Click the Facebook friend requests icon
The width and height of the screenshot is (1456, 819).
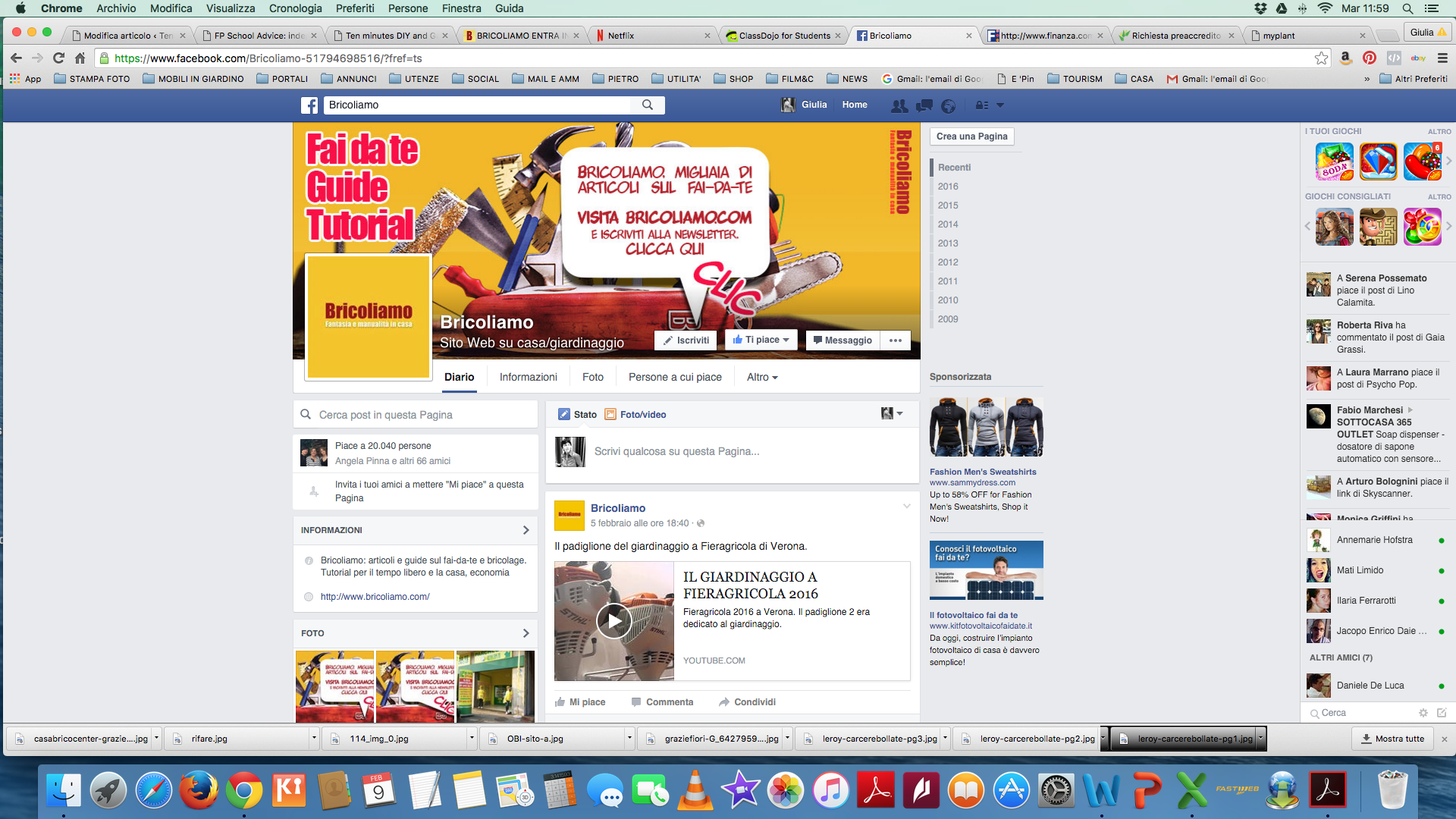tap(899, 105)
